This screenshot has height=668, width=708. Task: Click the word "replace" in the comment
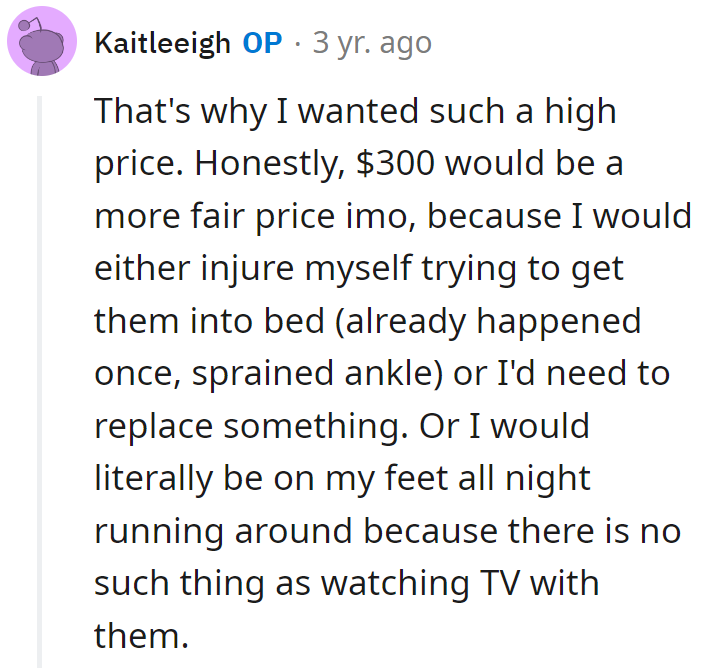tap(153, 425)
